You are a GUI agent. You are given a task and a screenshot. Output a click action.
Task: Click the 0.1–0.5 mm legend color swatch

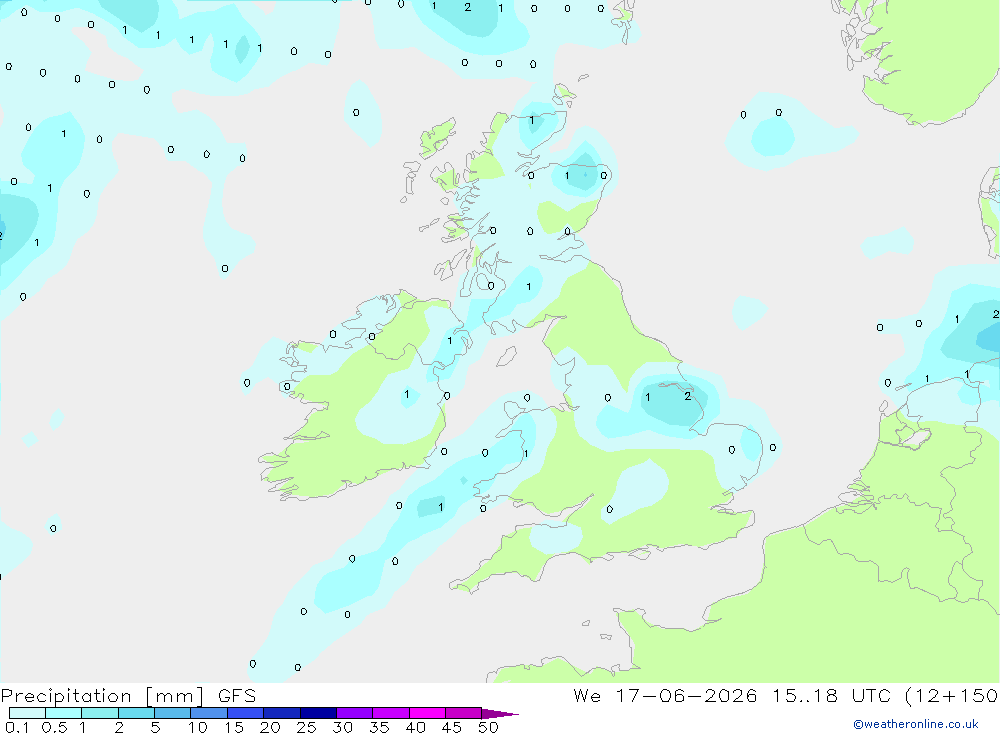[27, 713]
